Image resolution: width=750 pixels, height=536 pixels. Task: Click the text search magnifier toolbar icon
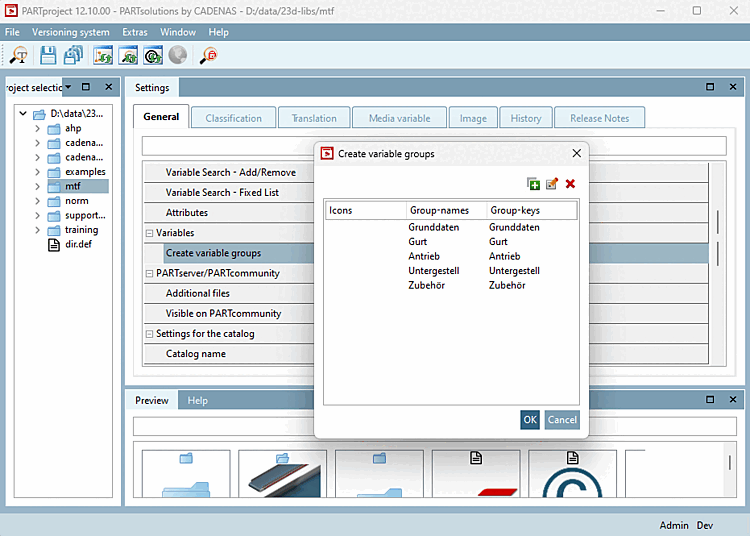(x=19, y=55)
